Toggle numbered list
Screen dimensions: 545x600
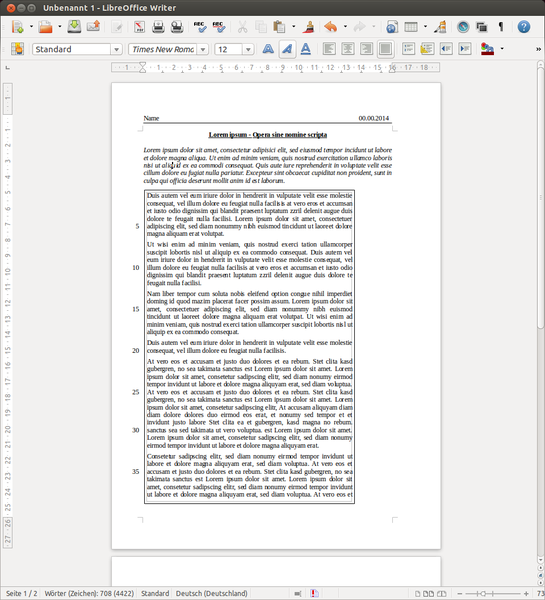pyautogui.click(x=408, y=49)
